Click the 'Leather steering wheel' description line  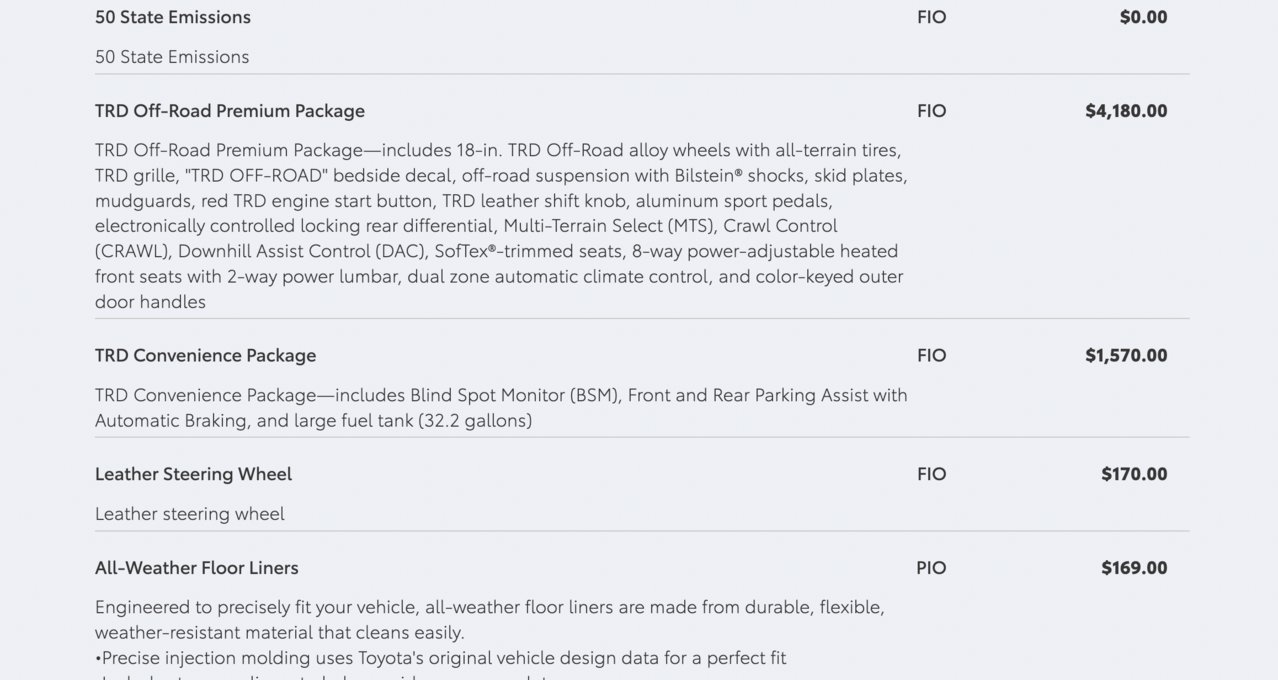click(x=190, y=514)
